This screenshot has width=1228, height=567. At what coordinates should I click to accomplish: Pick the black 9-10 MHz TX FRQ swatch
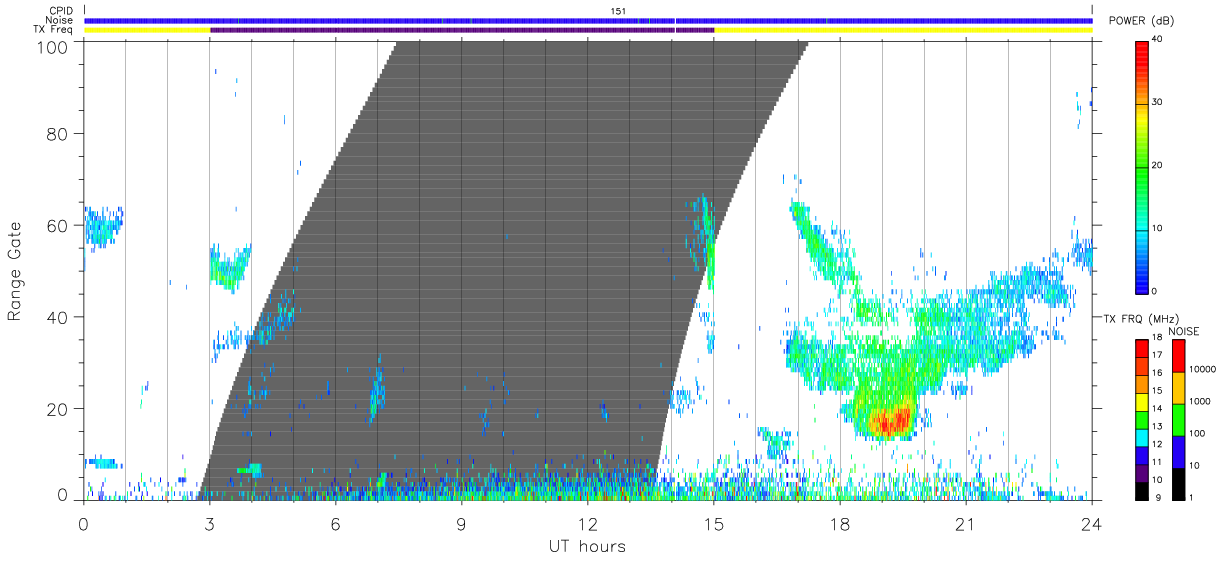[1142, 489]
